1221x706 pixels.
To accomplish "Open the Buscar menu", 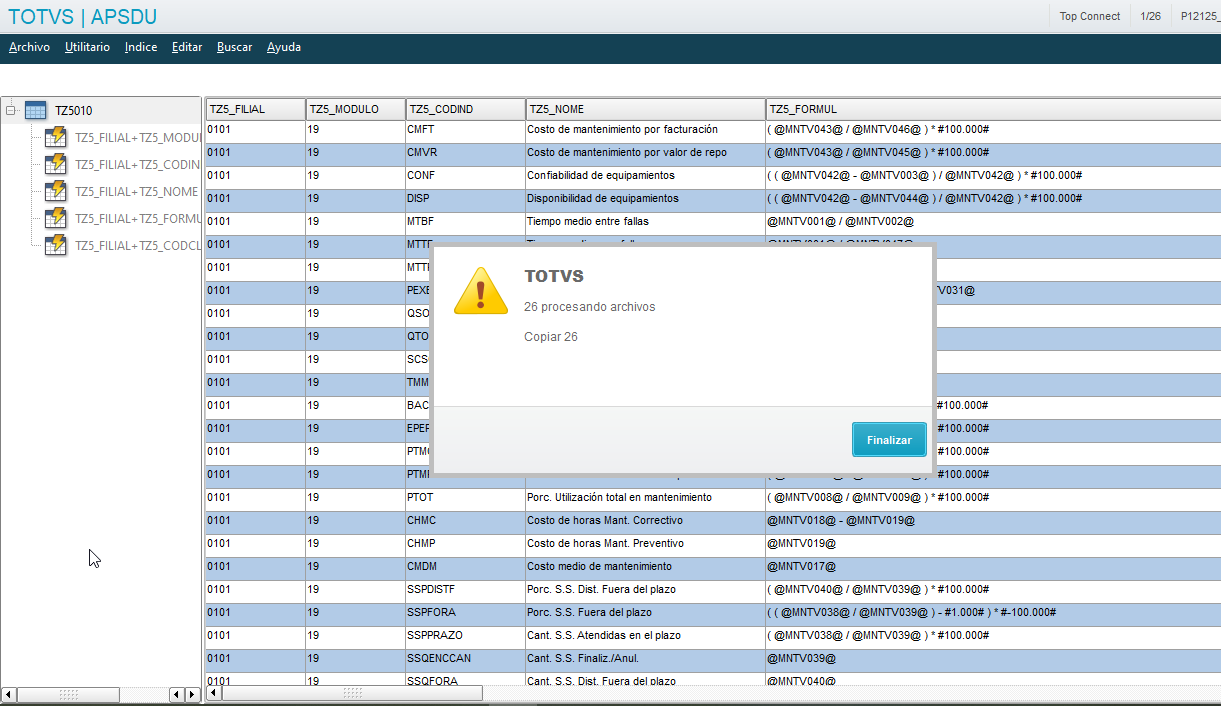I will click(235, 47).
